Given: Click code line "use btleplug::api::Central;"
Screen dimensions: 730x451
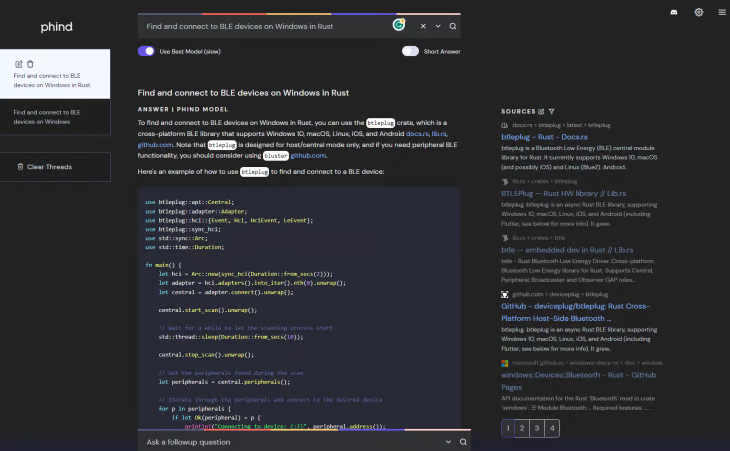Looking at the screenshot, I should click(189, 202).
